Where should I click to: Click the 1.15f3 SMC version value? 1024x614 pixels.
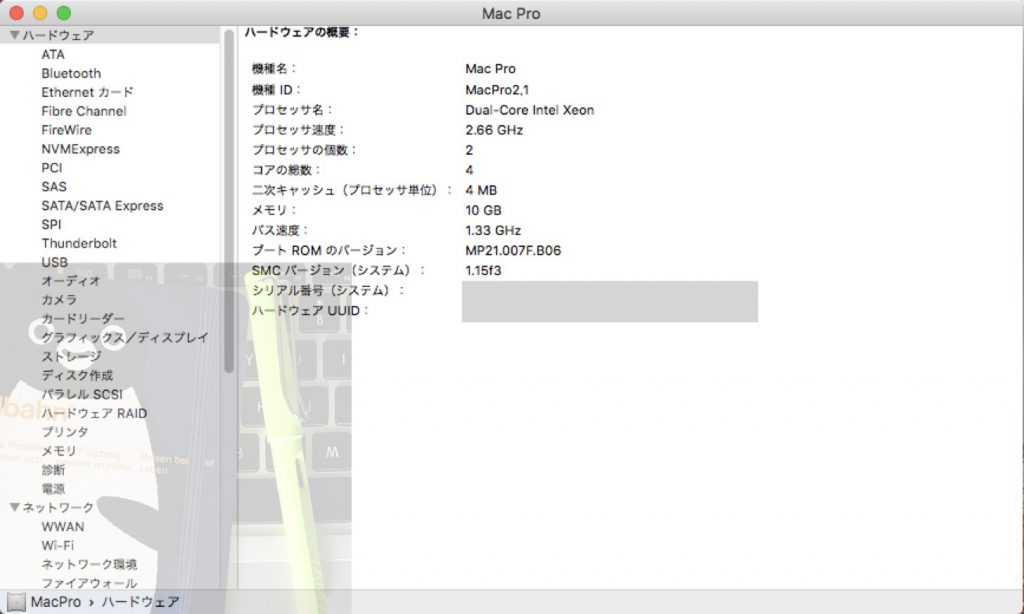pos(483,270)
